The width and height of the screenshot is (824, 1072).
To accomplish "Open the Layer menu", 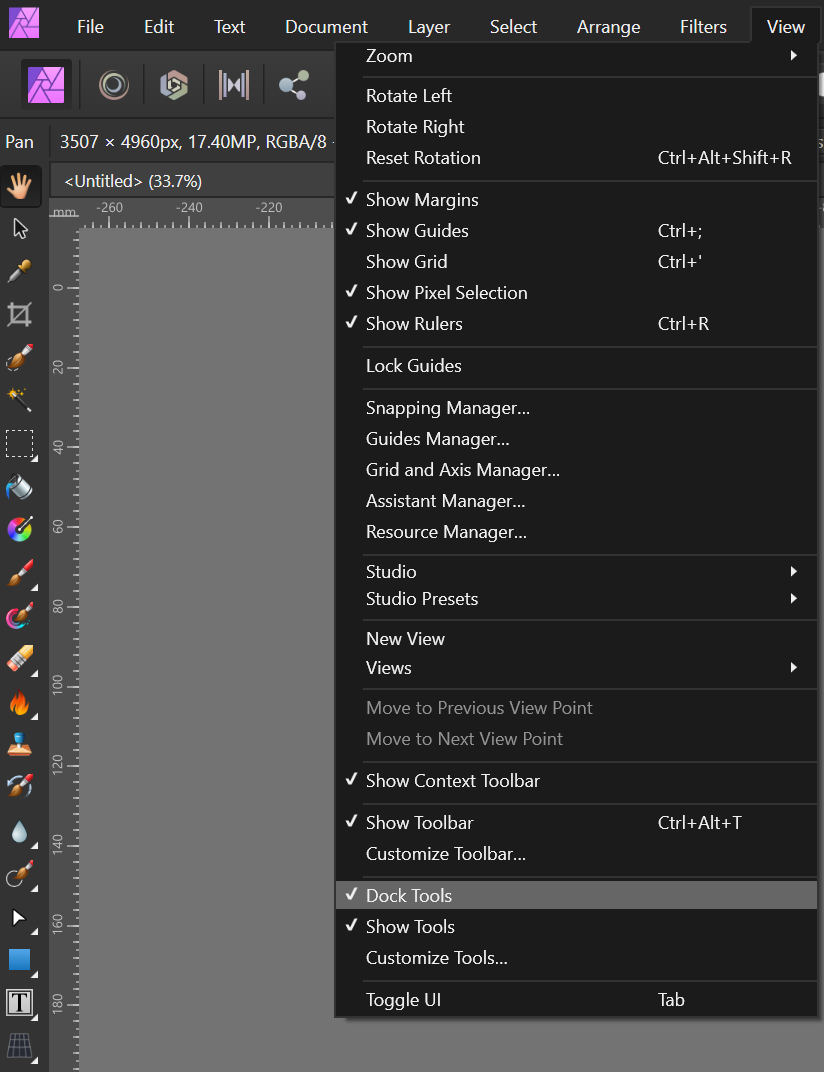I will 428,27.
